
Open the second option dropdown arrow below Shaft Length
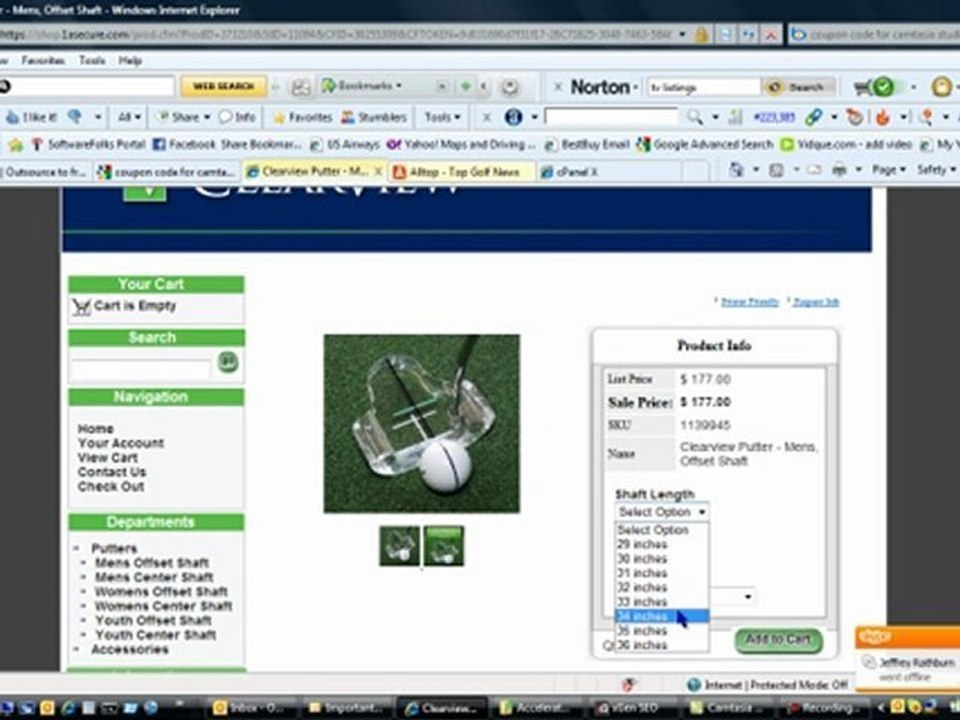[x=748, y=596]
